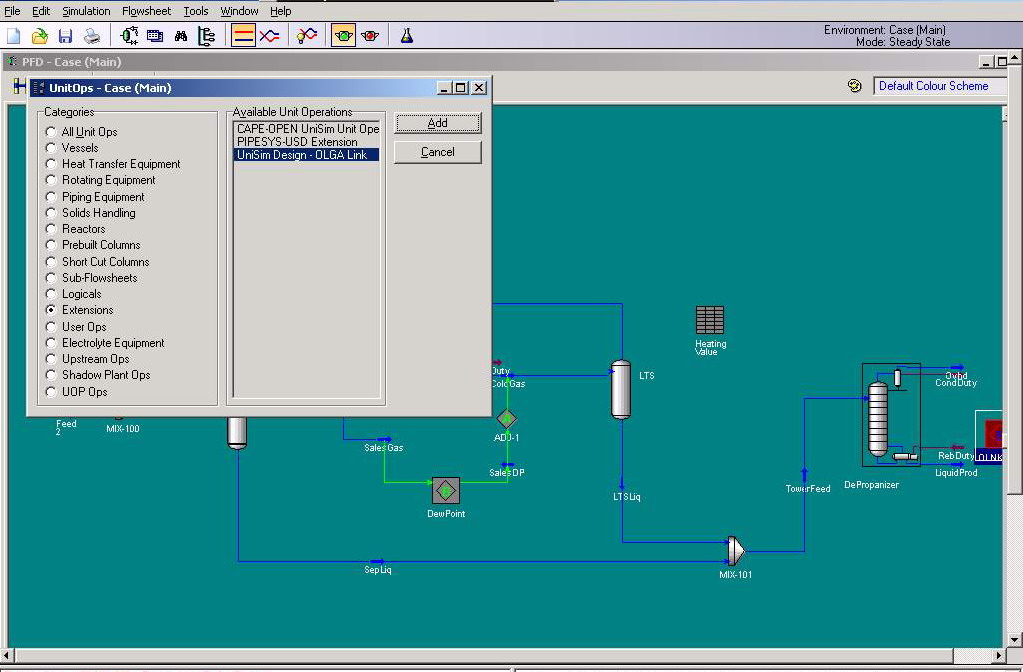Select the Shadow Plant Ops radio button
The width and height of the screenshot is (1023, 672).
coord(51,375)
